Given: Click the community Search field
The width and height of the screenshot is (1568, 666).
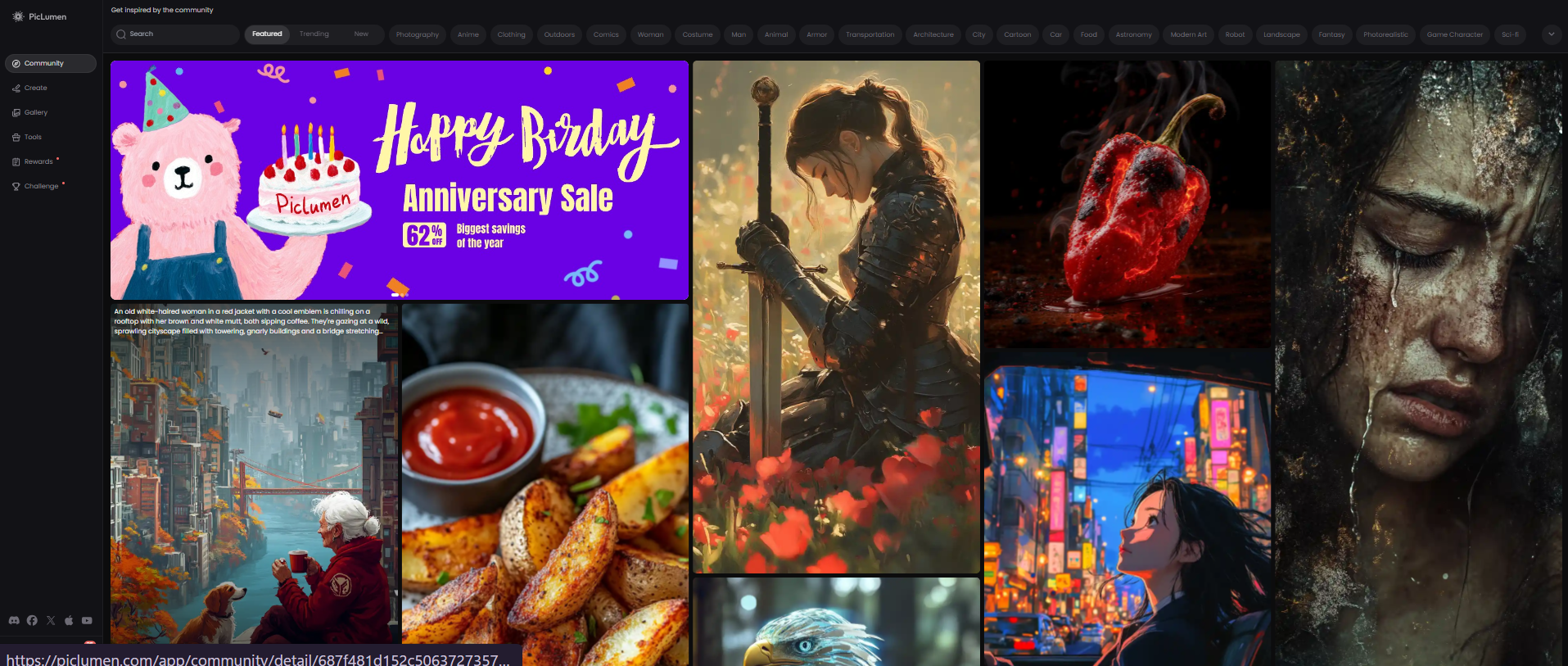Looking at the screenshot, I should [x=175, y=34].
